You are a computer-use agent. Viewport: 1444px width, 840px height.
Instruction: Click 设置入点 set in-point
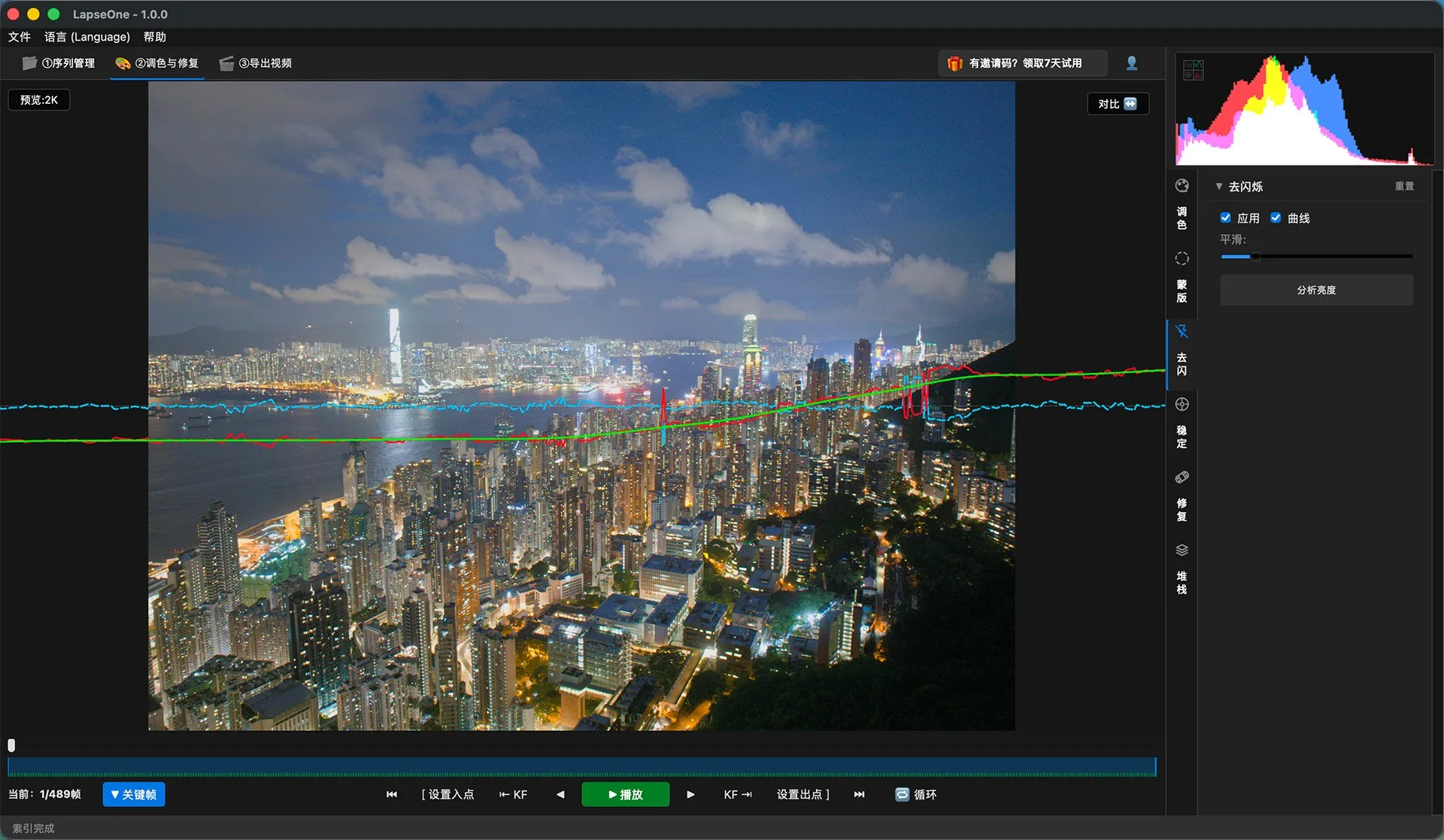tap(447, 794)
